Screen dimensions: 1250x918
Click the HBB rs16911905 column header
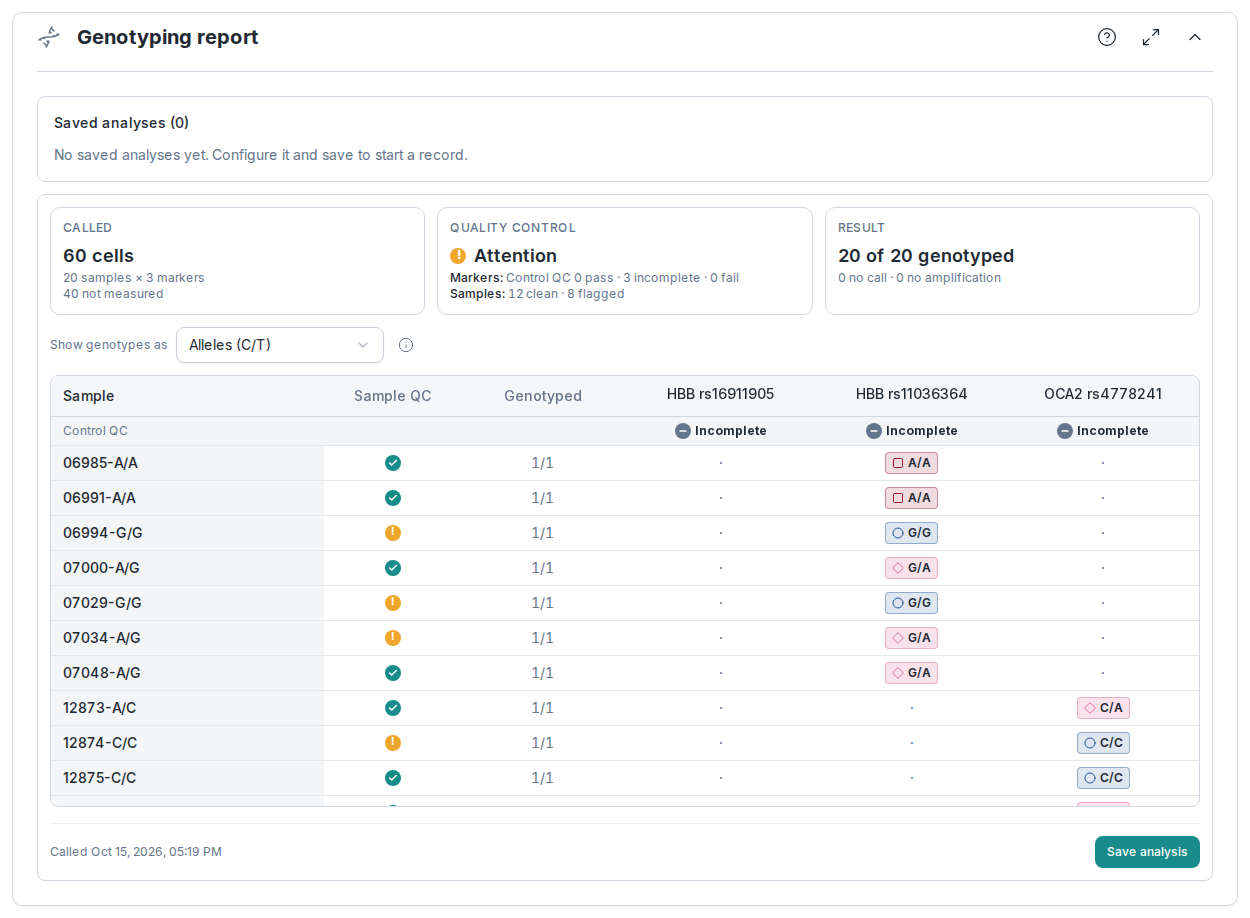pyautogui.click(x=721, y=394)
